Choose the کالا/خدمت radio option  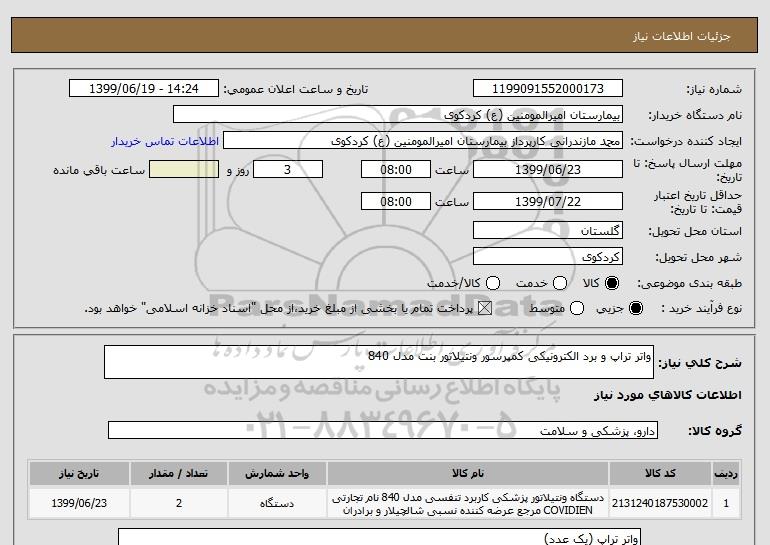493,283
